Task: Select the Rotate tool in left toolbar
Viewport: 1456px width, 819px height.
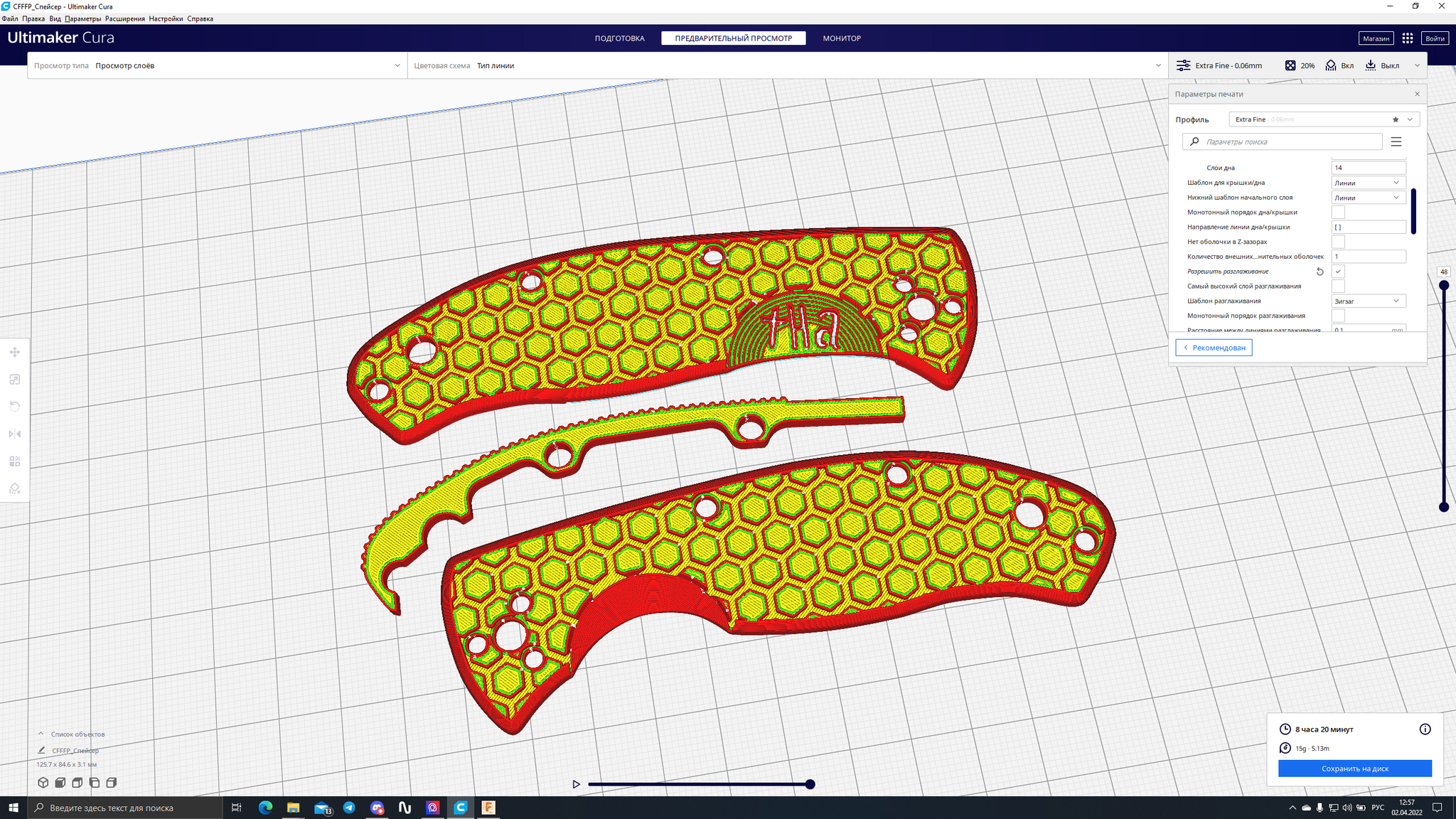Action: 14,407
